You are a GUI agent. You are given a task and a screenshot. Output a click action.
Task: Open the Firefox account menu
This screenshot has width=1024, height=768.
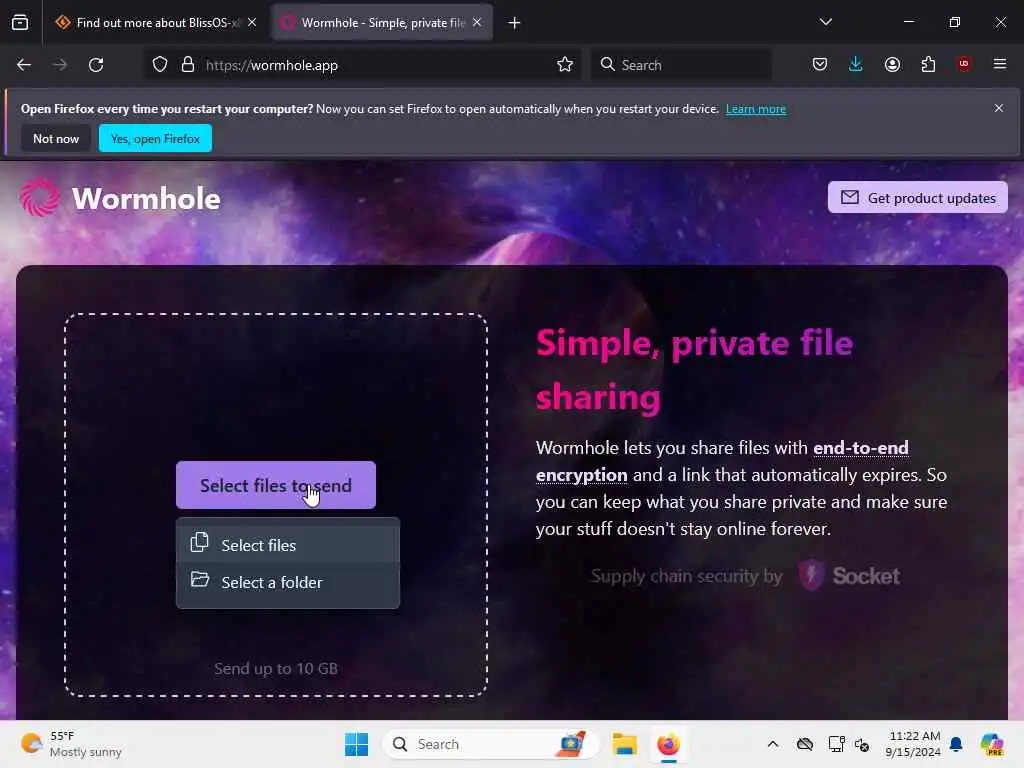tap(892, 65)
